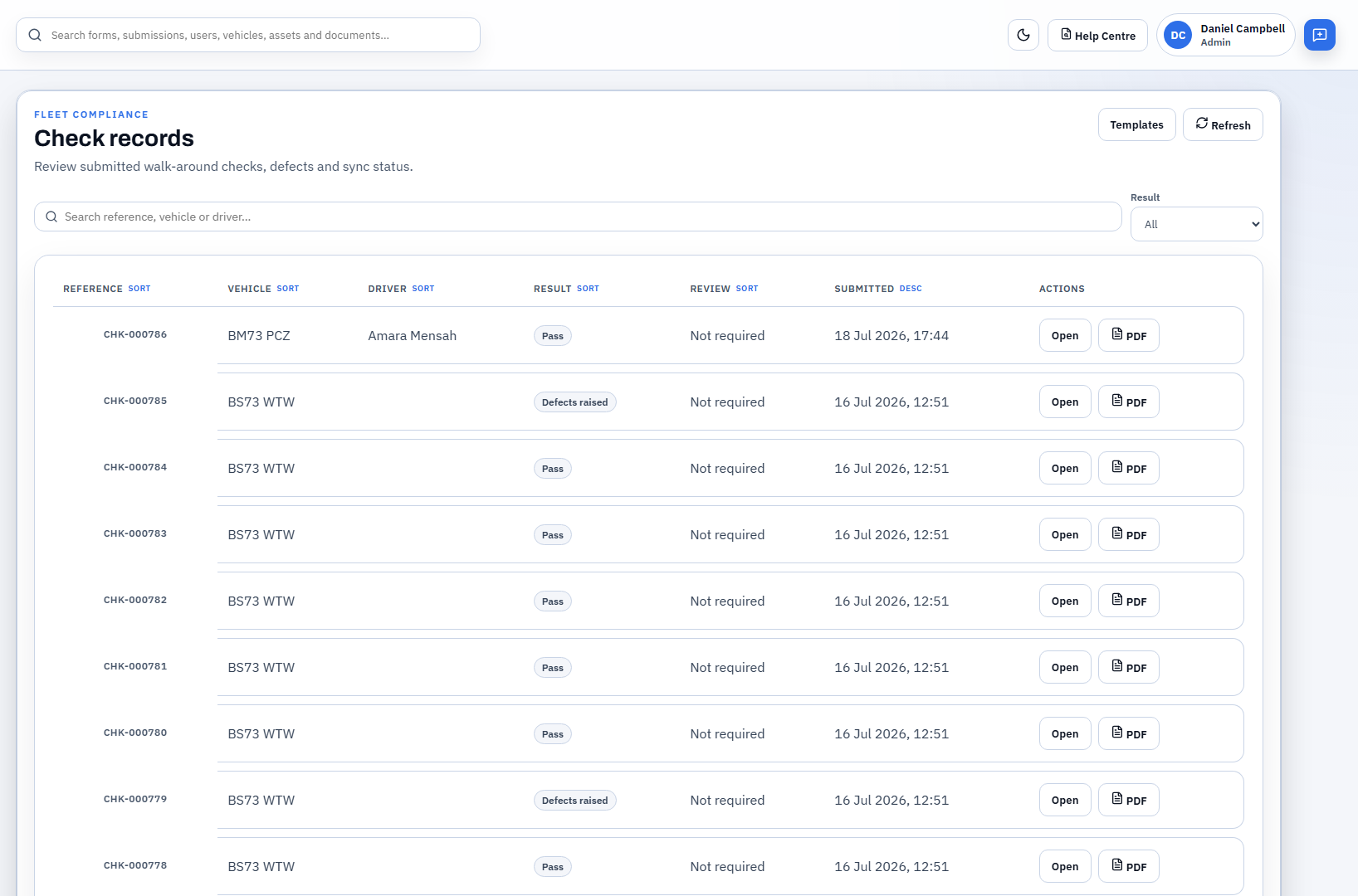Viewport: 1358px width, 896px height.
Task: Open the Templates page
Action: (1136, 124)
